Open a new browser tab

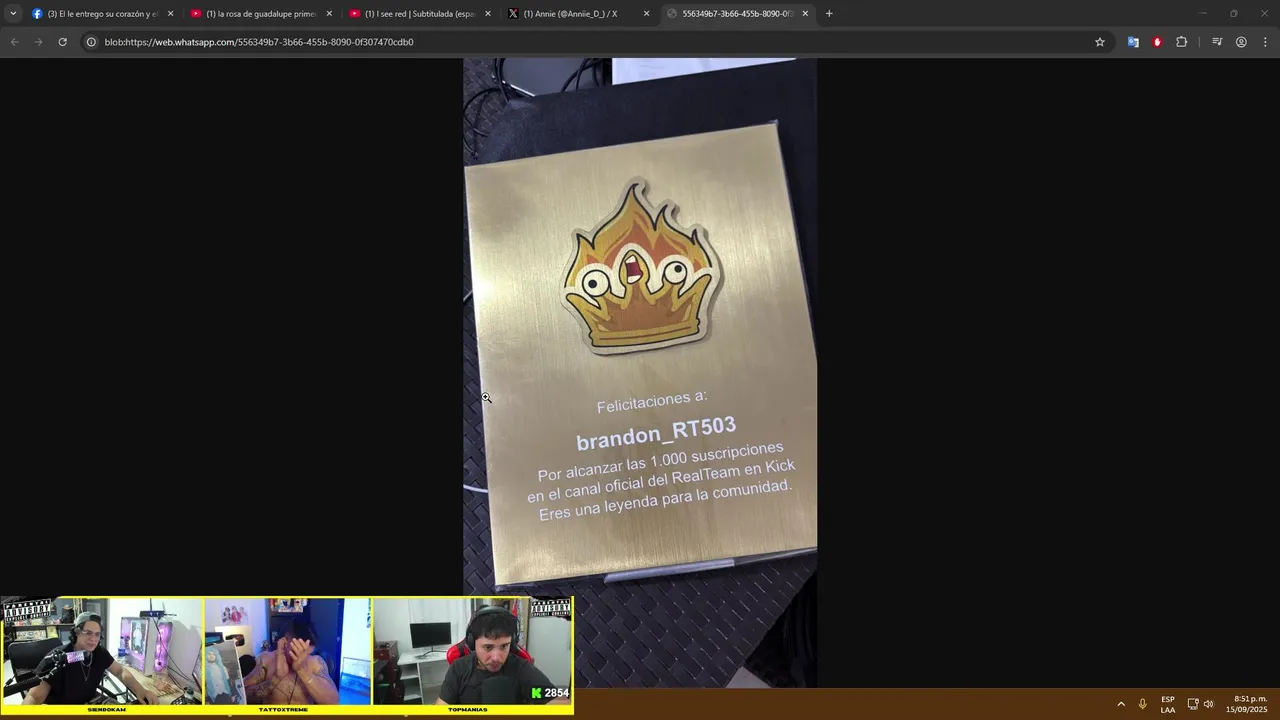(829, 14)
